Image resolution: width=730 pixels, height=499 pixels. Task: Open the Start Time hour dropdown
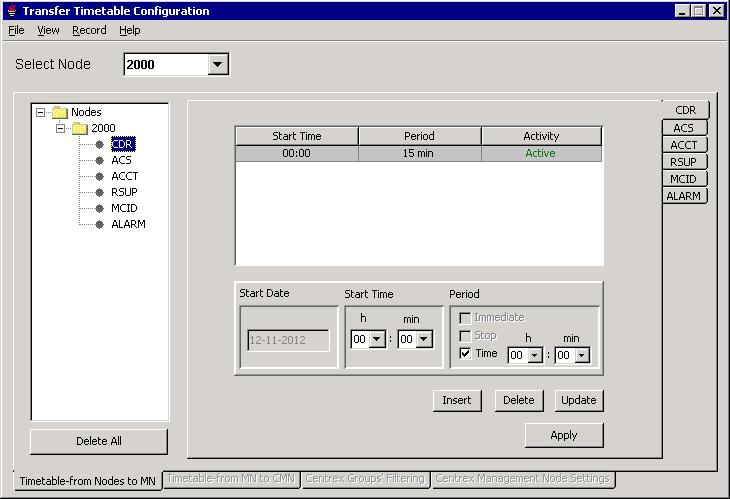tap(377, 339)
